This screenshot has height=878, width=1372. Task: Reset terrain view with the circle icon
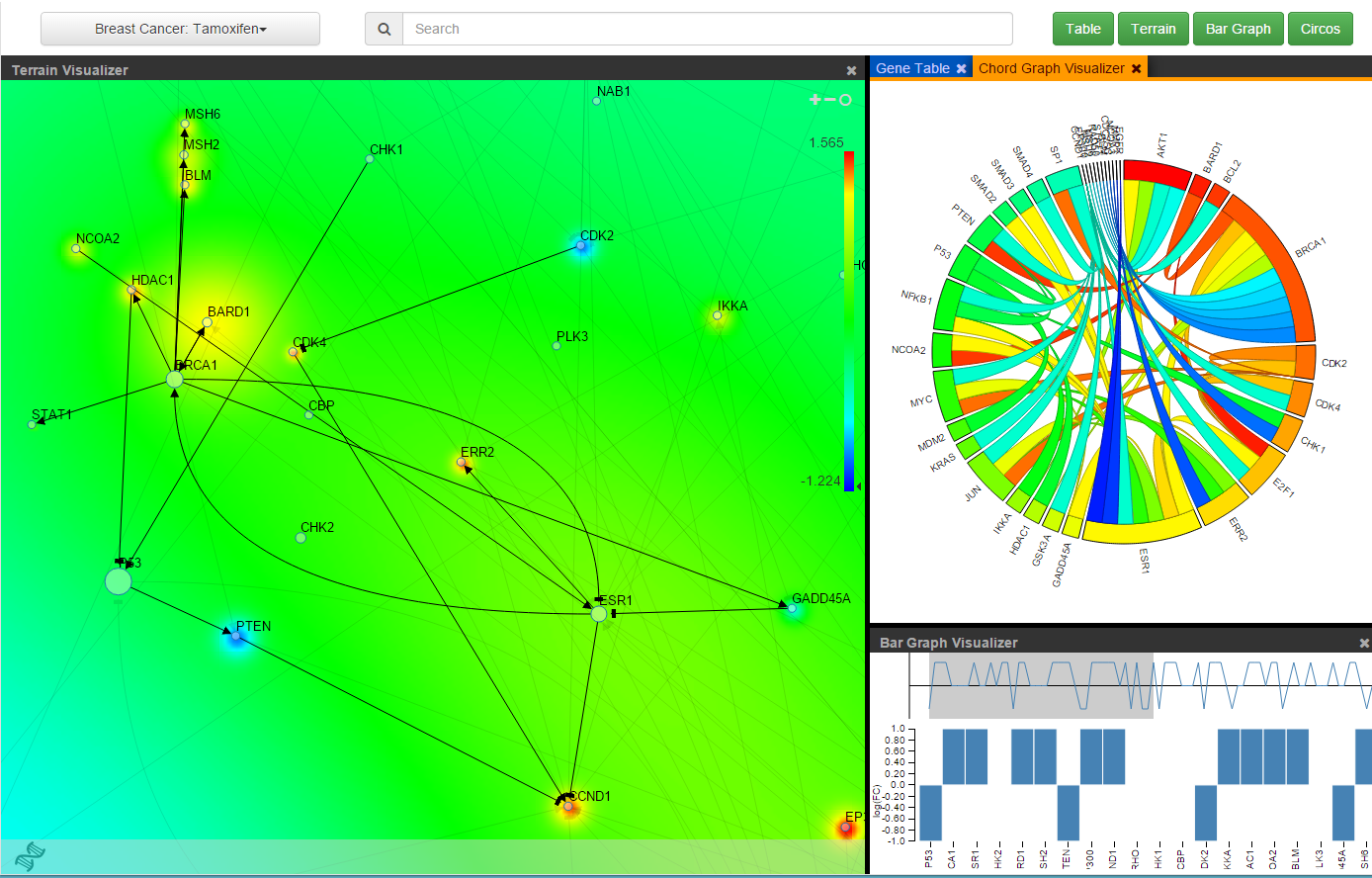pos(845,100)
